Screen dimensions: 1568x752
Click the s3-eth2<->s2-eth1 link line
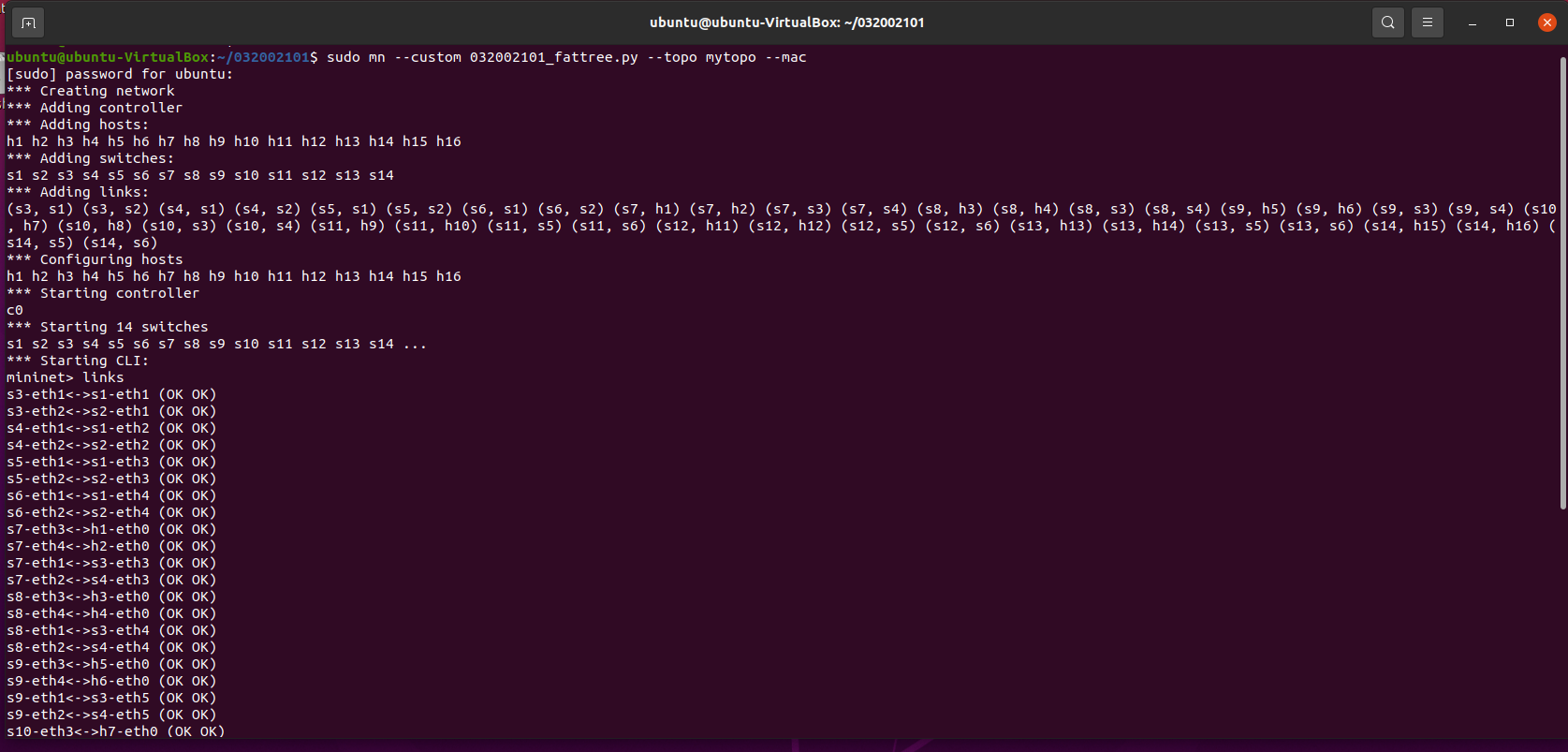[x=111, y=411]
